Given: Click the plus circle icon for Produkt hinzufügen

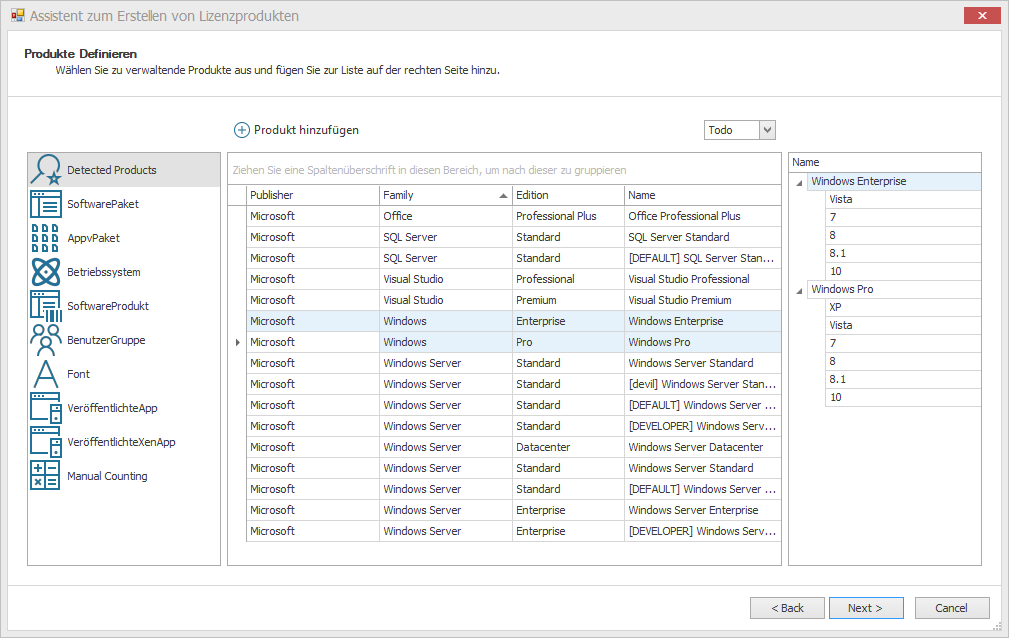Looking at the screenshot, I should click(x=241, y=130).
